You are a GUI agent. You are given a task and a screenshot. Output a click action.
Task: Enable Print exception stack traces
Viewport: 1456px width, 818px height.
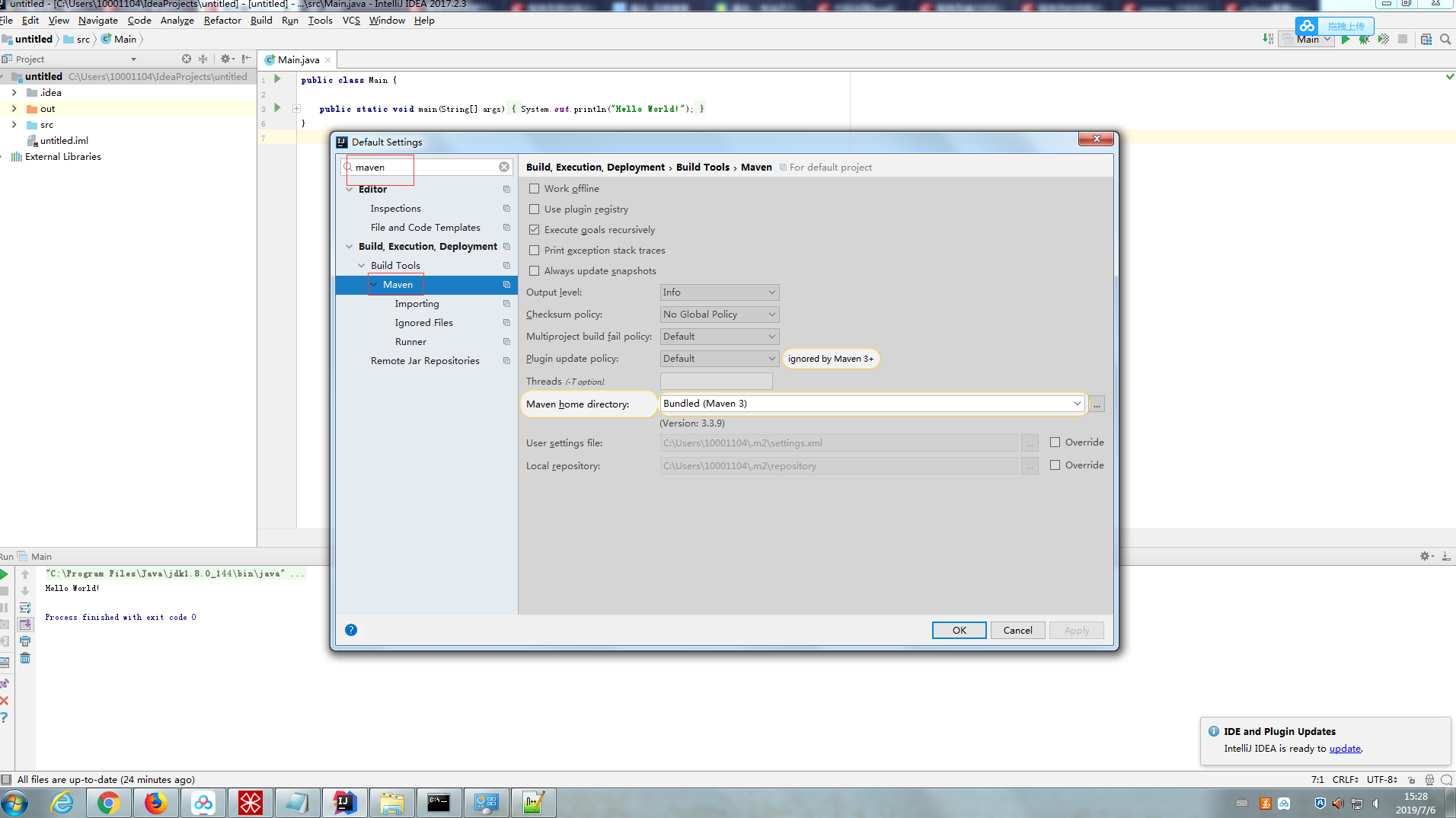535,251
